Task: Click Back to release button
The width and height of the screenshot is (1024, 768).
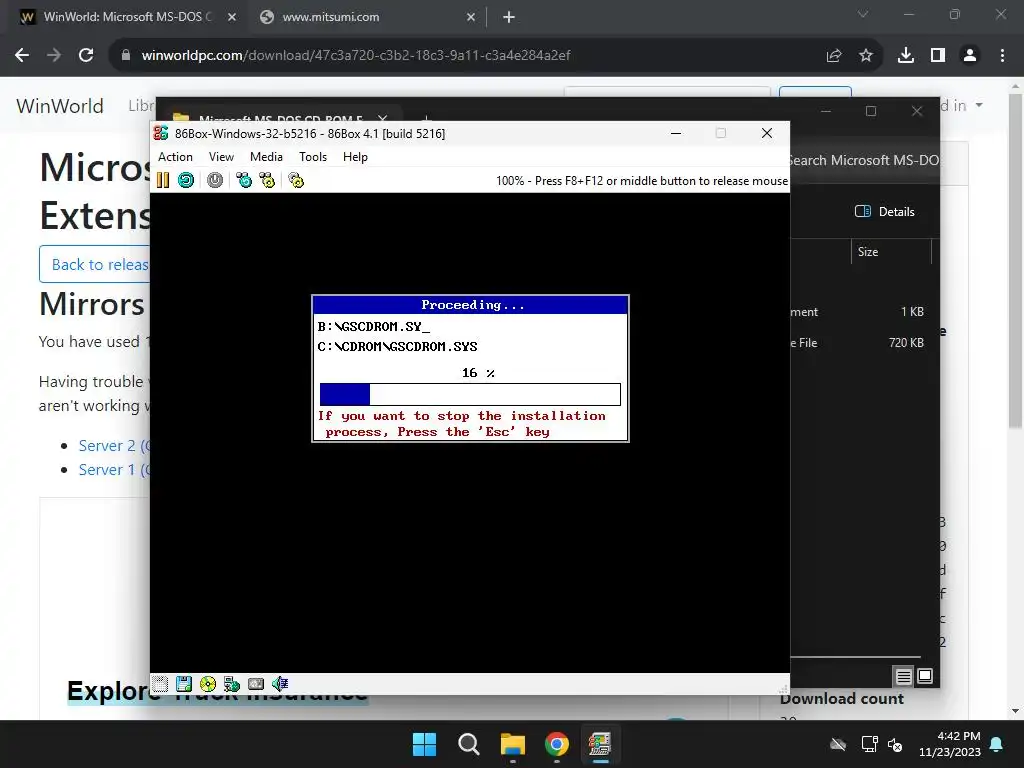Action: (x=95, y=264)
